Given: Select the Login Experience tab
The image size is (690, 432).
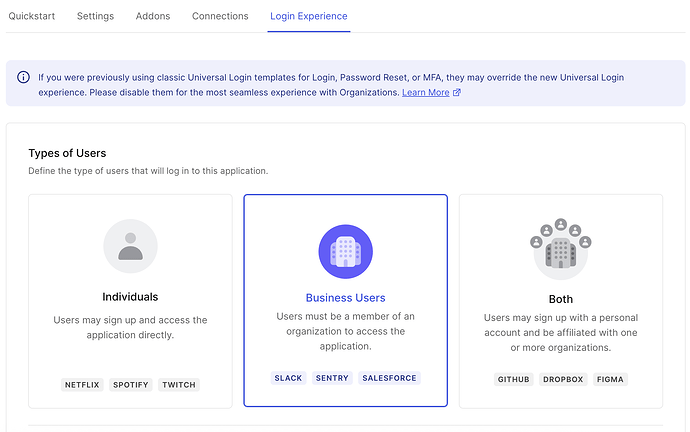Looking at the screenshot, I should [308, 16].
